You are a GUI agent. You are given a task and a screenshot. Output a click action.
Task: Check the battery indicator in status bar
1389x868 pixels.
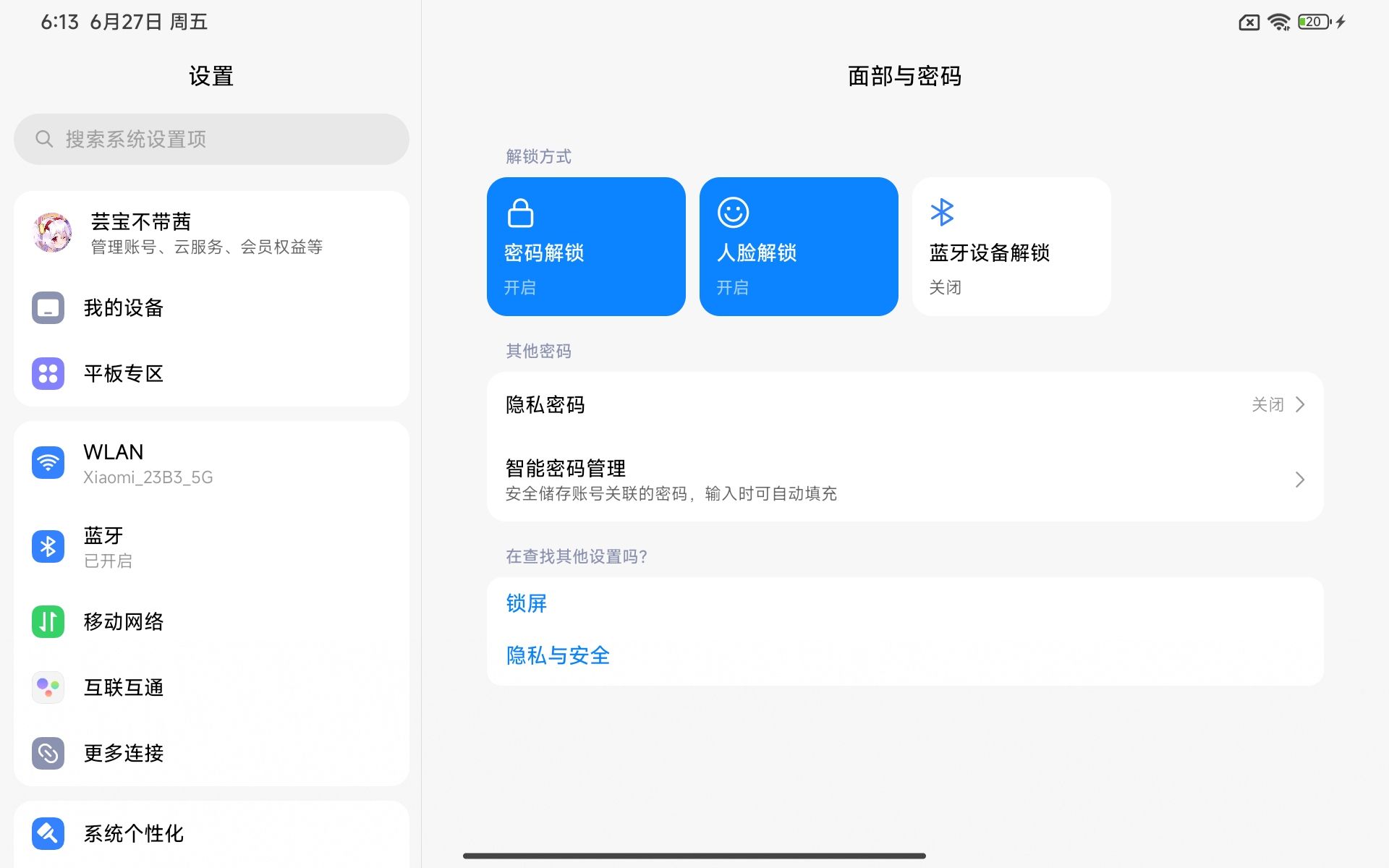tap(1314, 22)
